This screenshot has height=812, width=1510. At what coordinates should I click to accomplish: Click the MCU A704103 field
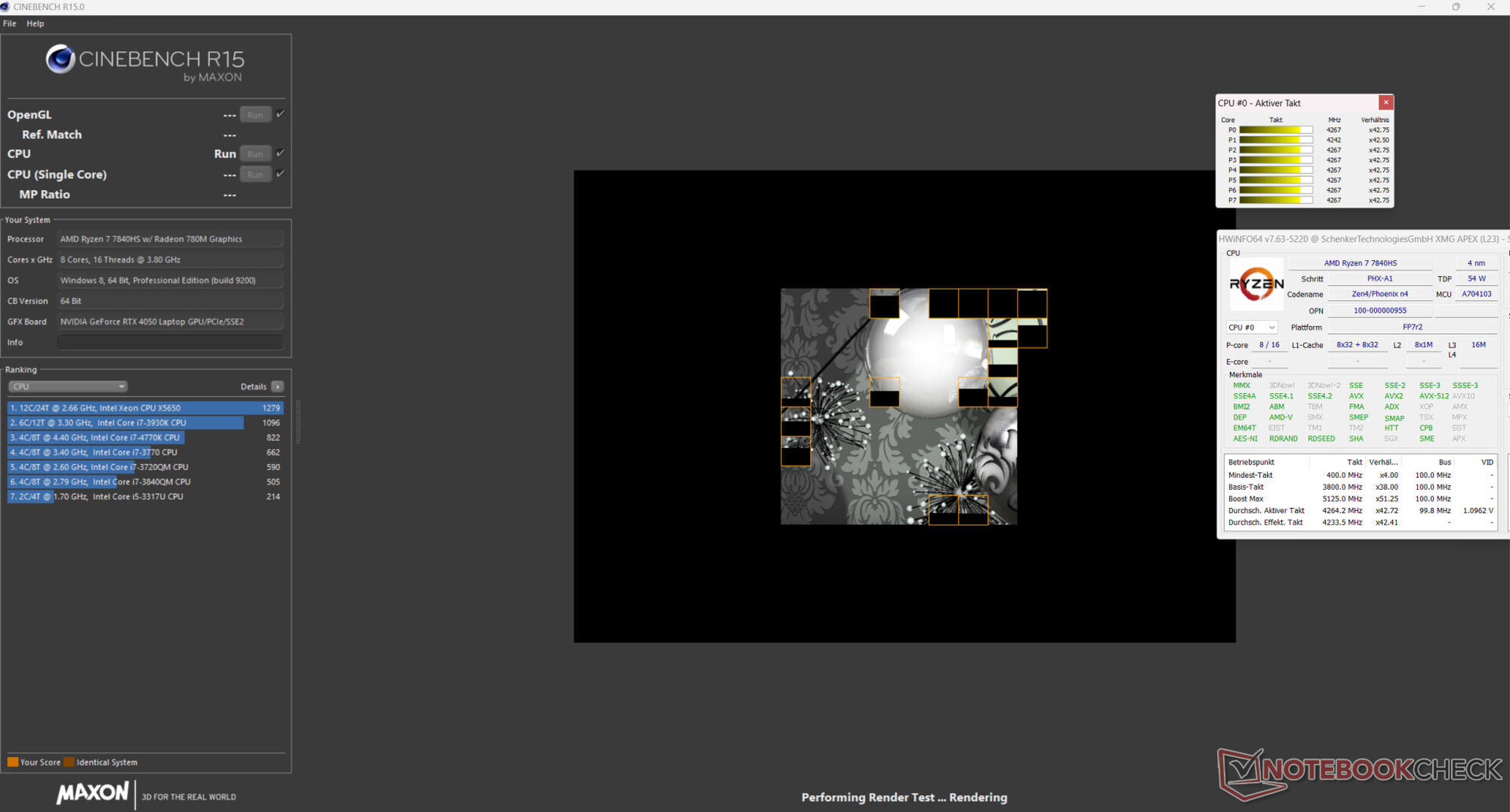1476,294
